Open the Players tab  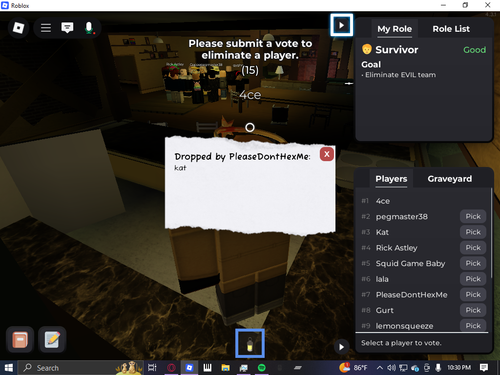point(391,179)
